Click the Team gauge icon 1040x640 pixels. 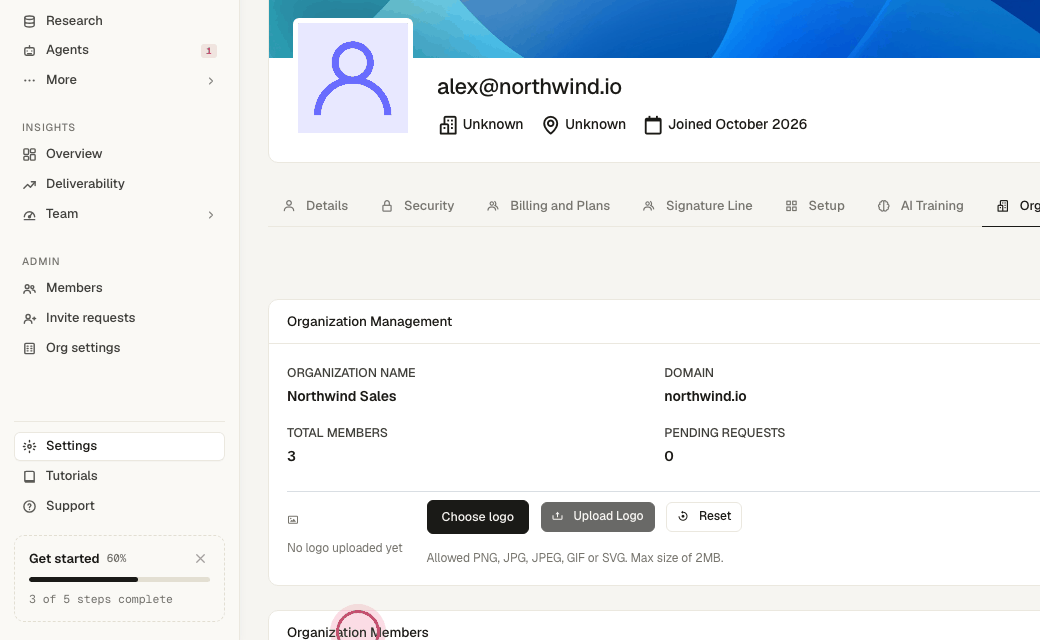point(29,214)
